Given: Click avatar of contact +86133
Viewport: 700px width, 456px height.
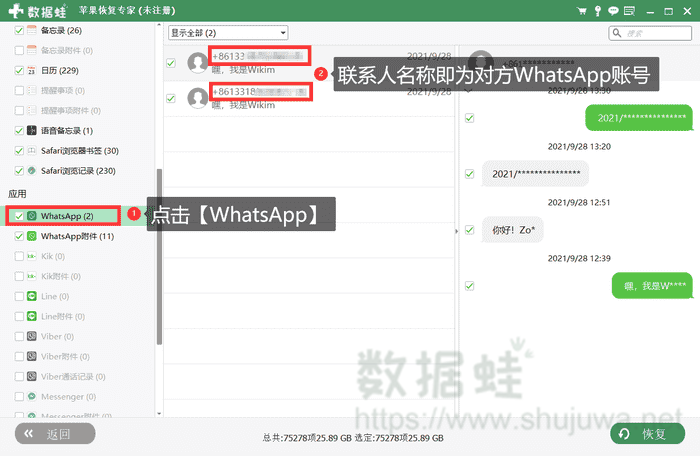Looking at the screenshot, I should [198, 63].
